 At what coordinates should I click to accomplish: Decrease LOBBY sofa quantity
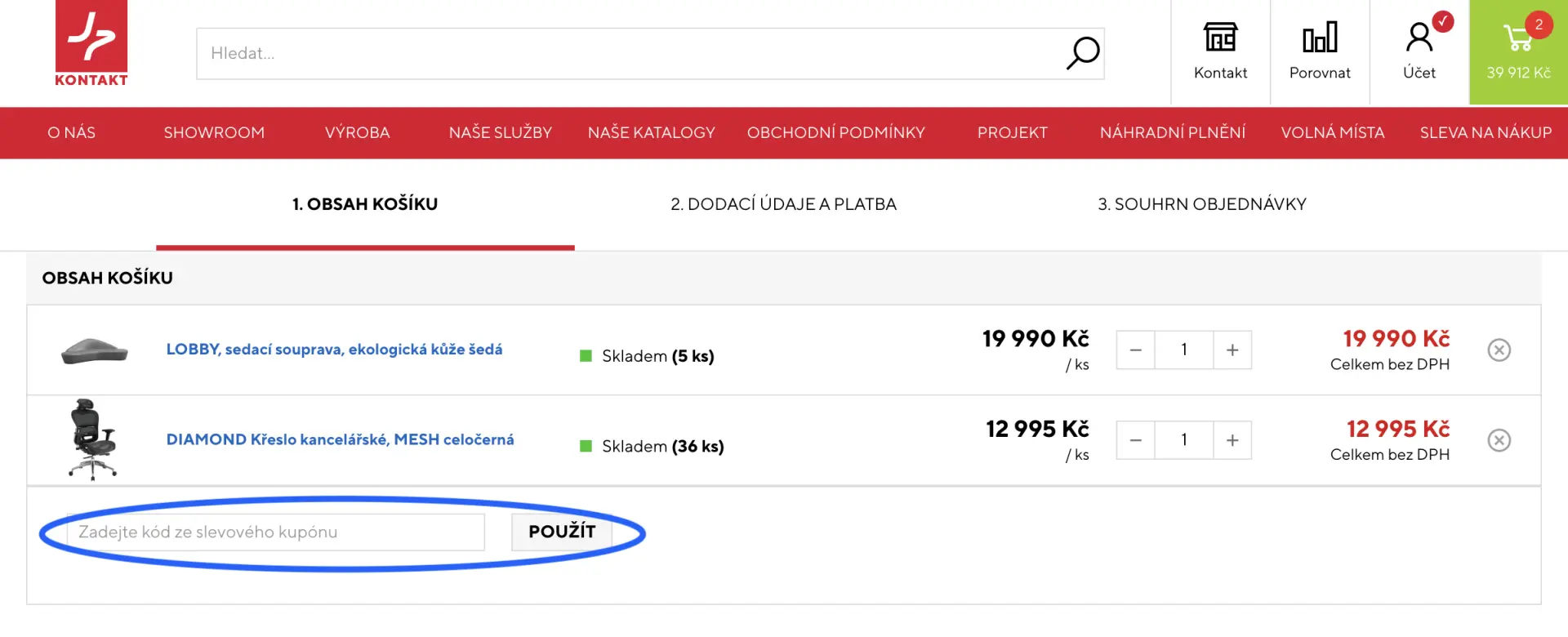(x=1135, y=350)
